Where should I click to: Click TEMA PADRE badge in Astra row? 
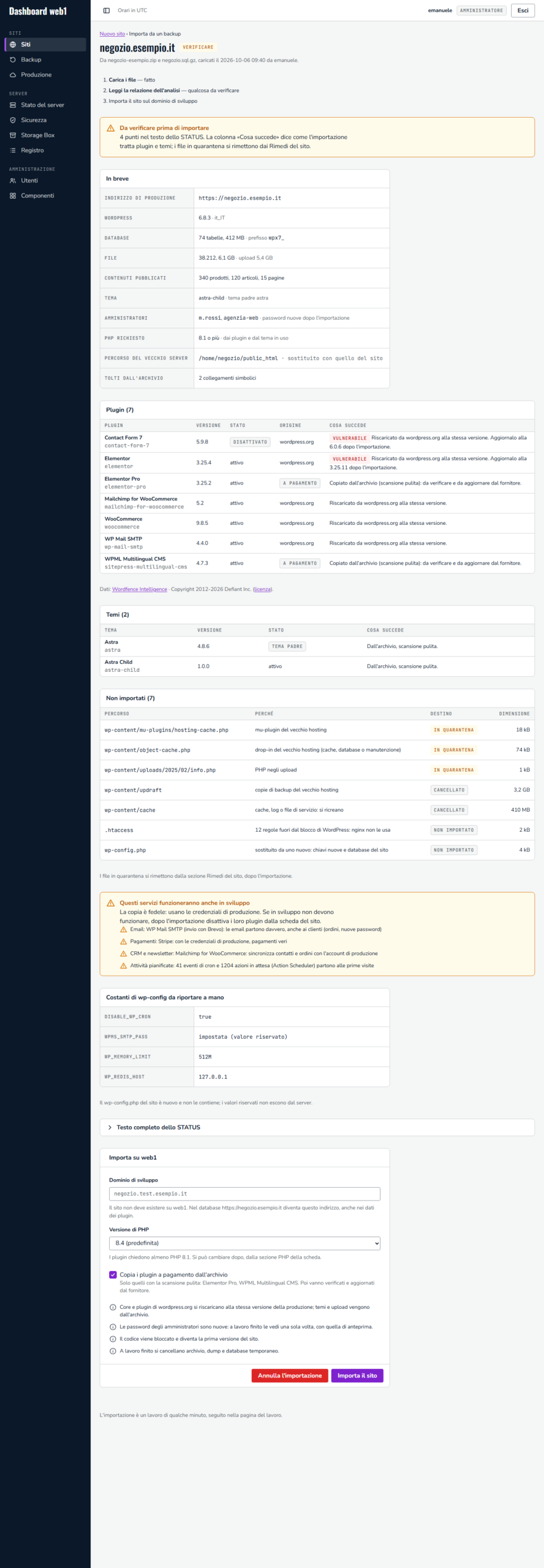287,646
